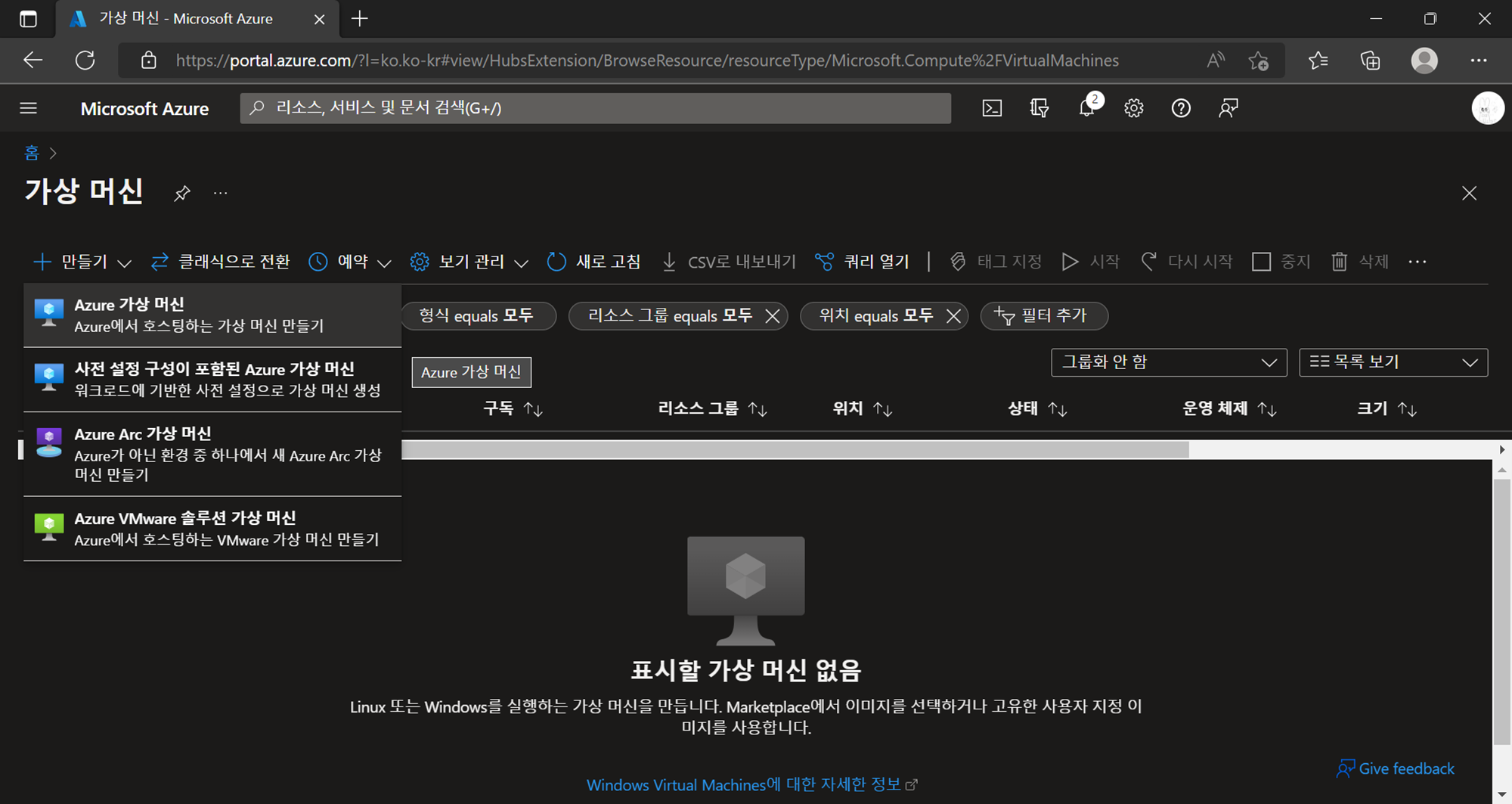Click the horizontal scrollbar thumb of the grid
This screenshot has height=804, width=1512.
pos(795,450)
